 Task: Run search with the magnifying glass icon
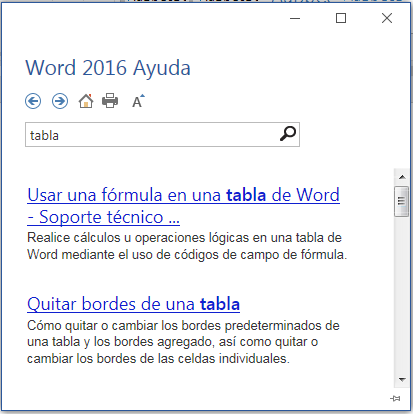click(288, 134)
